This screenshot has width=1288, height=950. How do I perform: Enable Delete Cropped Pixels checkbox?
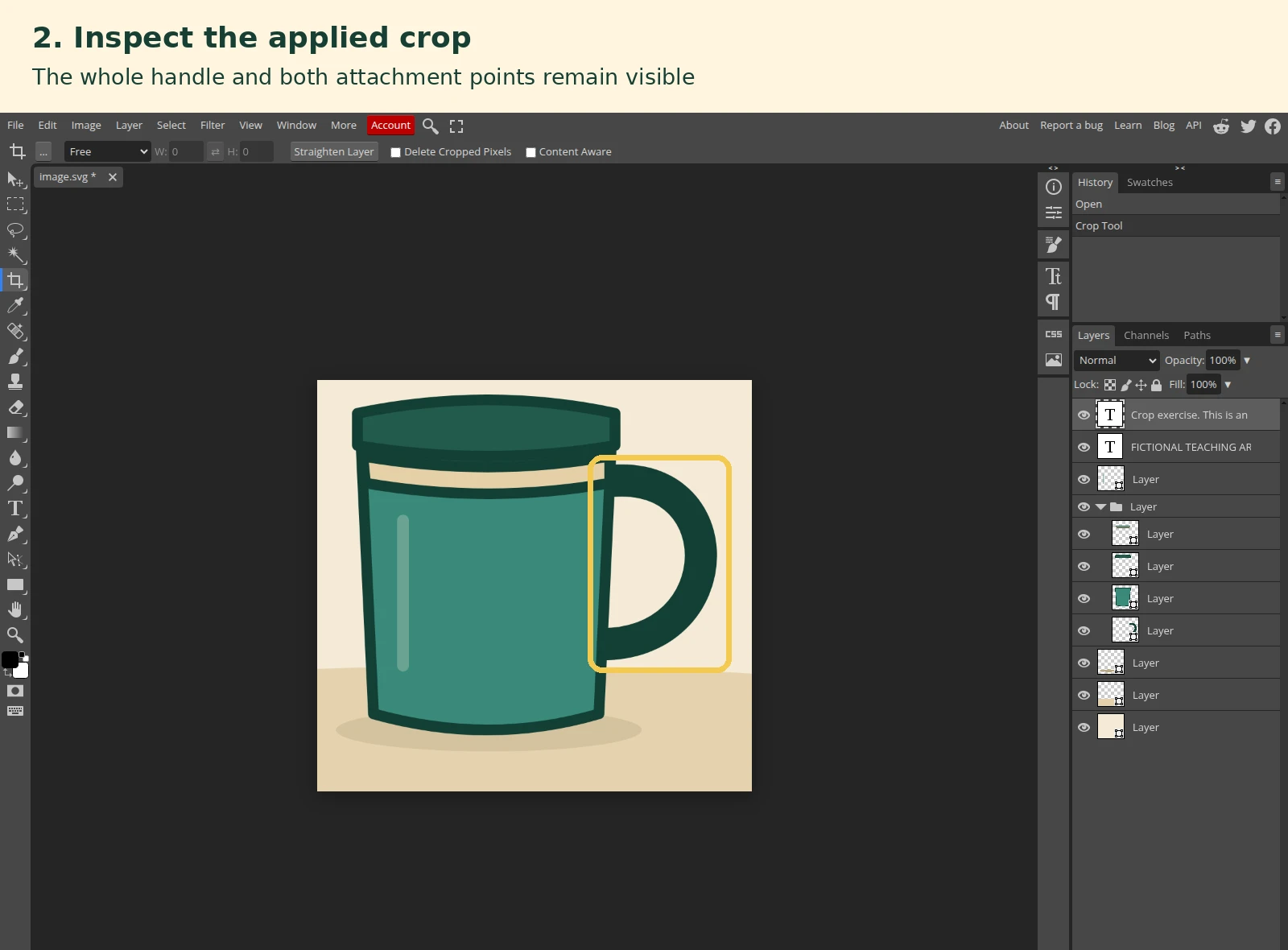tap(395, 152)
